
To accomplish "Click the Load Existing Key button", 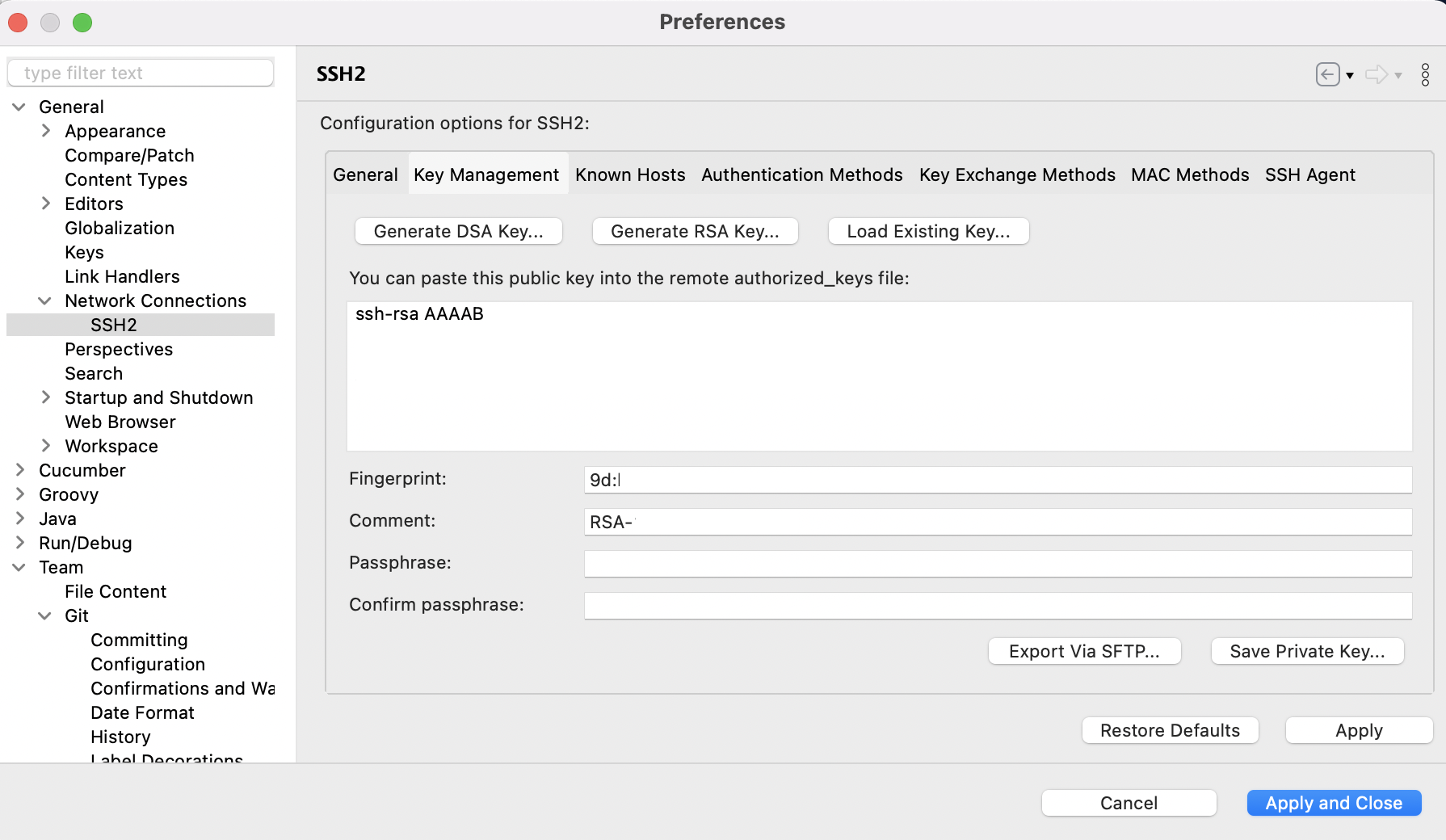I will tap(927, 231).
